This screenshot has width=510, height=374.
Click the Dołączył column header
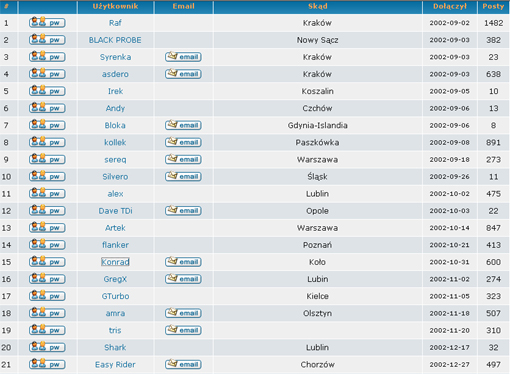(x=450, y=6)
